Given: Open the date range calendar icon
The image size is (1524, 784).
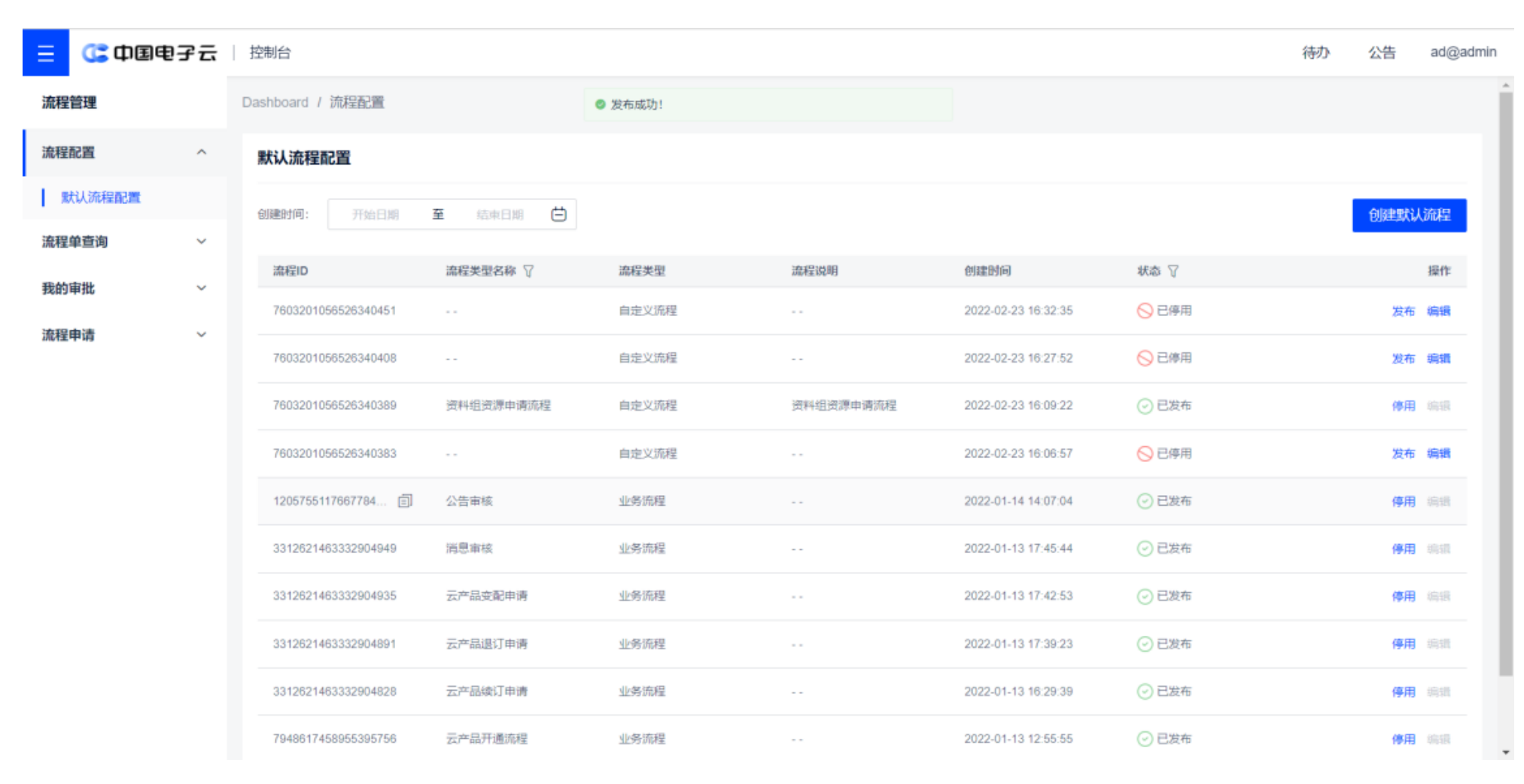Looking at the screenshot, I should pos(558,214).
